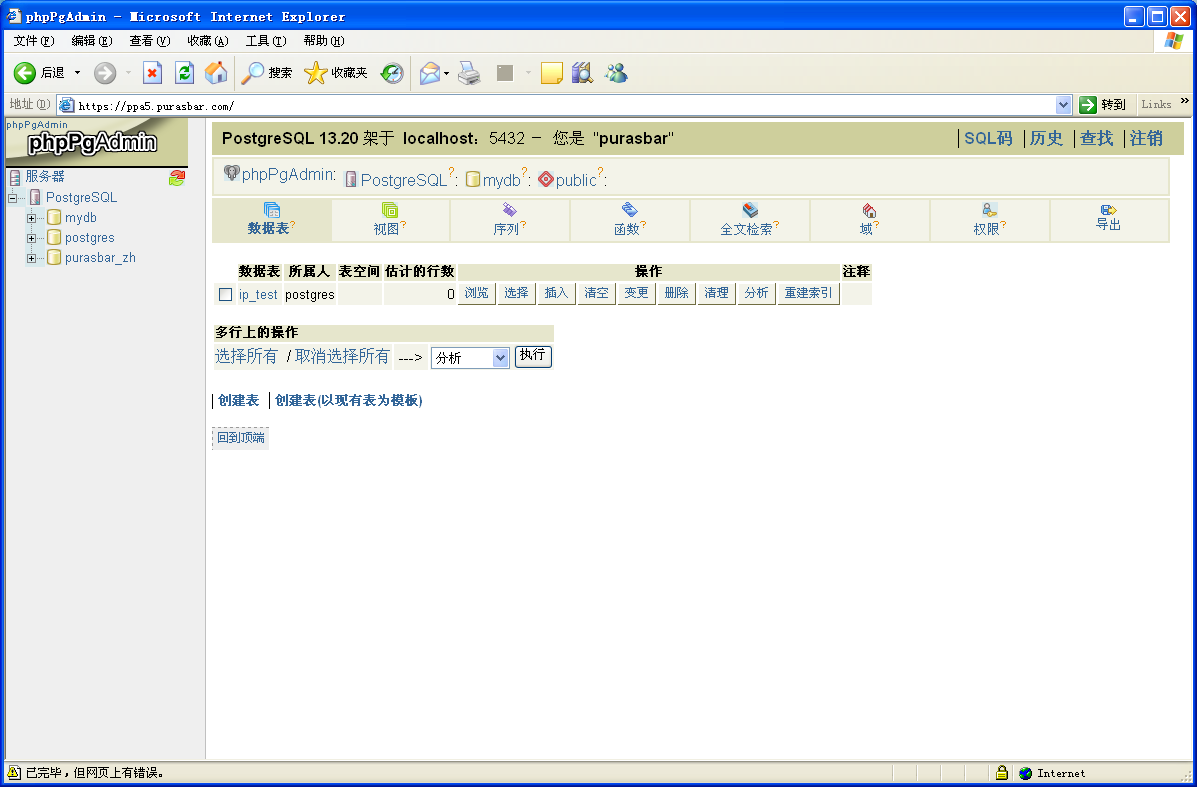Expand the Links toolbar chevron
Screen dimensions: 1197x787
1185,101
